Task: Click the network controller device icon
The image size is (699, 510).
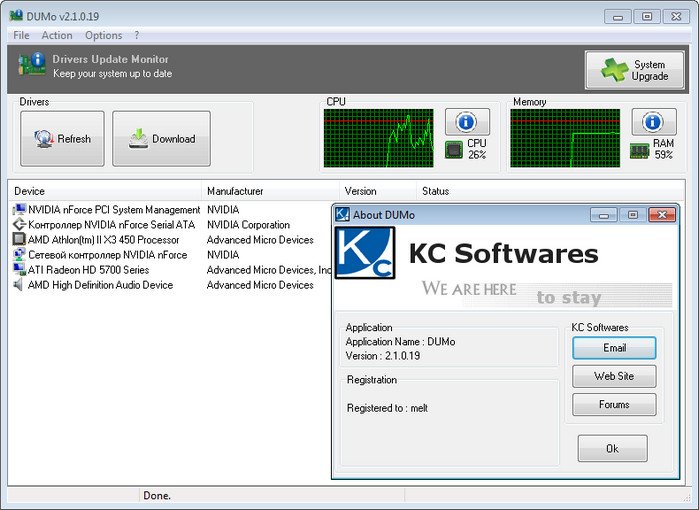Action: [x=19, y=254]
